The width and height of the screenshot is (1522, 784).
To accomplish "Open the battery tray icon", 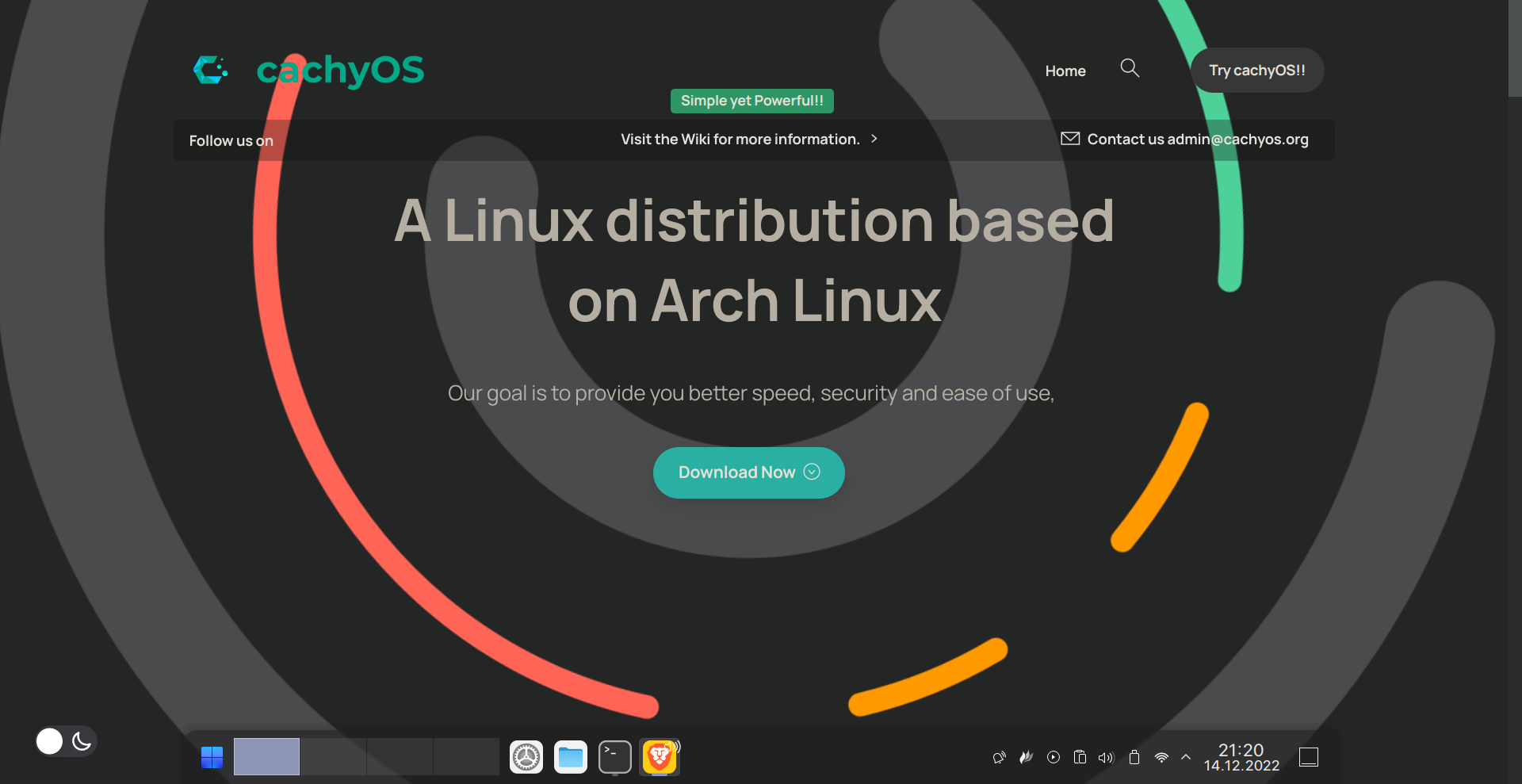I will tap(1134, 757).
